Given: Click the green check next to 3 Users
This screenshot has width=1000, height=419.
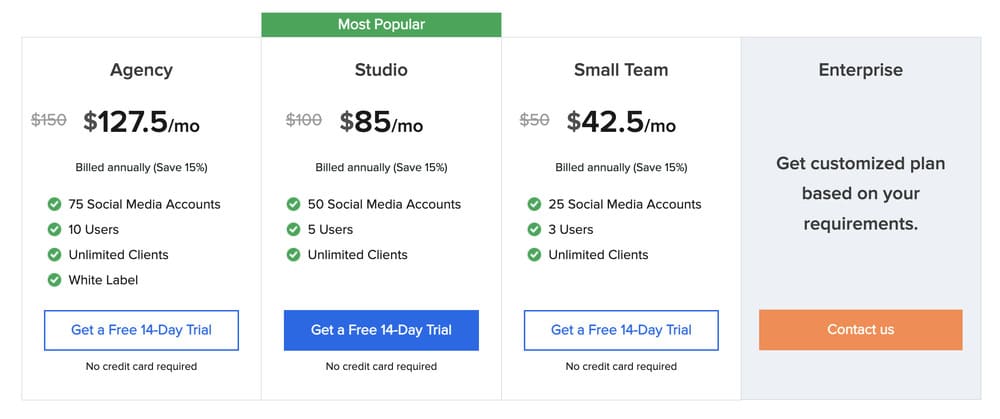Looking at the screenshot, I should click(534, 229).
